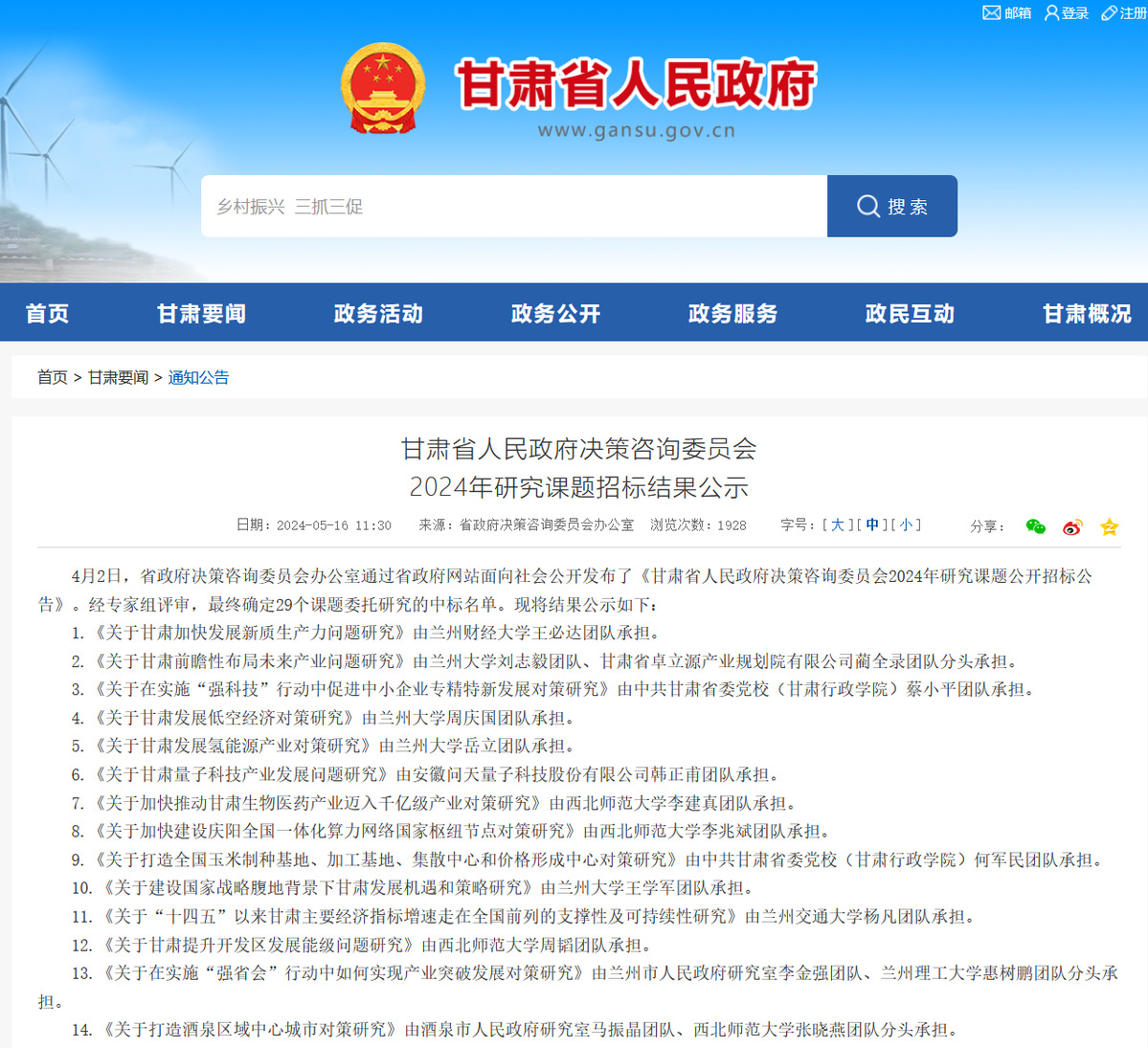Click the QQ Zone star icon
The height and width of the screenshot is (1048, 1148).
(x=1109, y=526)
